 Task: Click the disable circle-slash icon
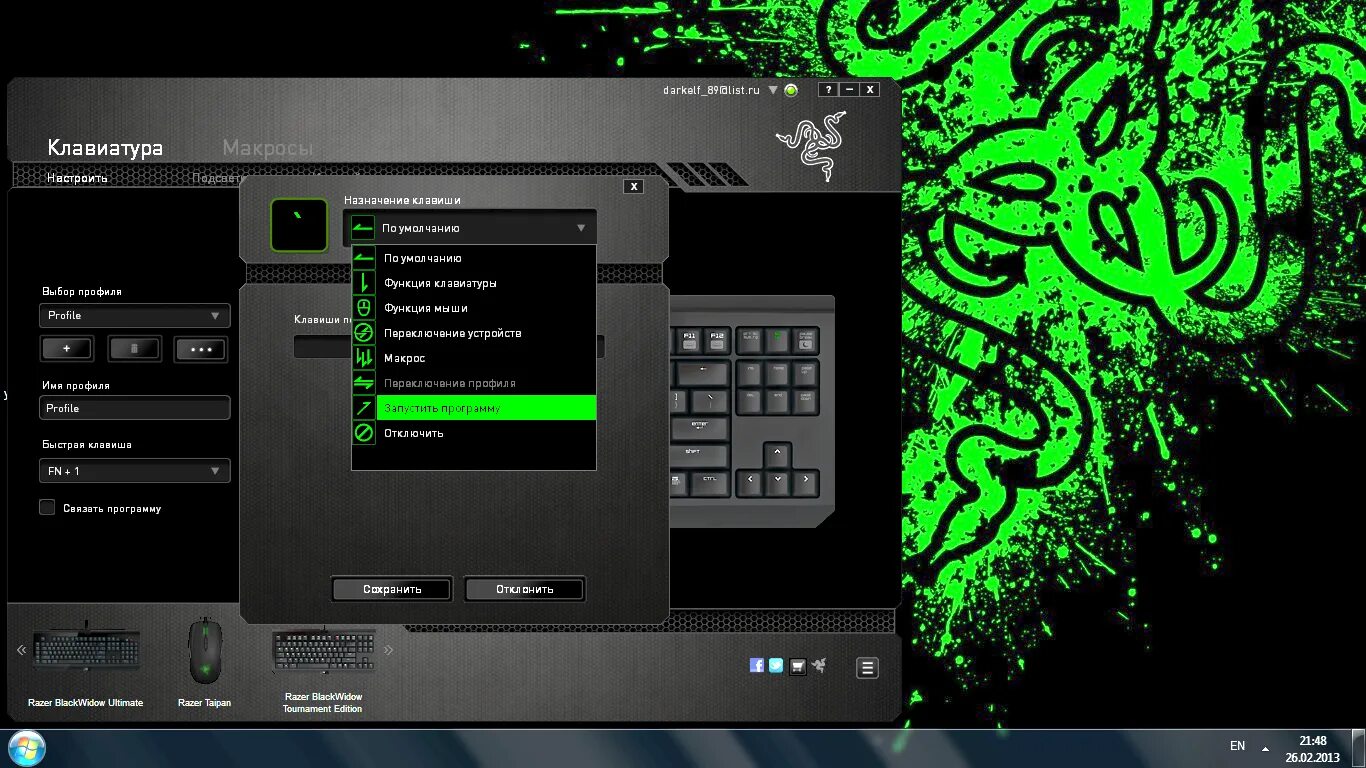364,433
